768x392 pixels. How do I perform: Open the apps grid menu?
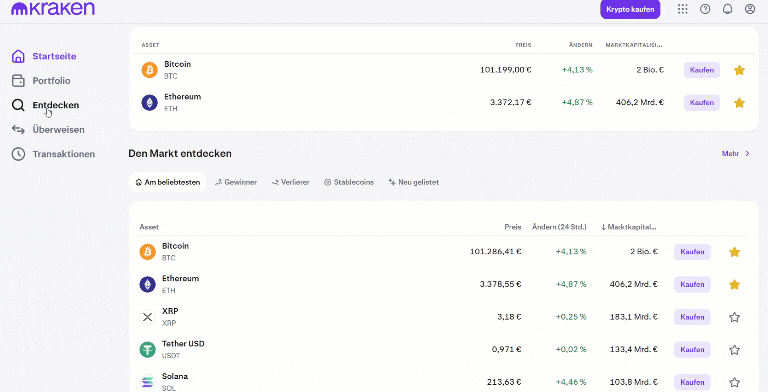(x=682, y=9)
